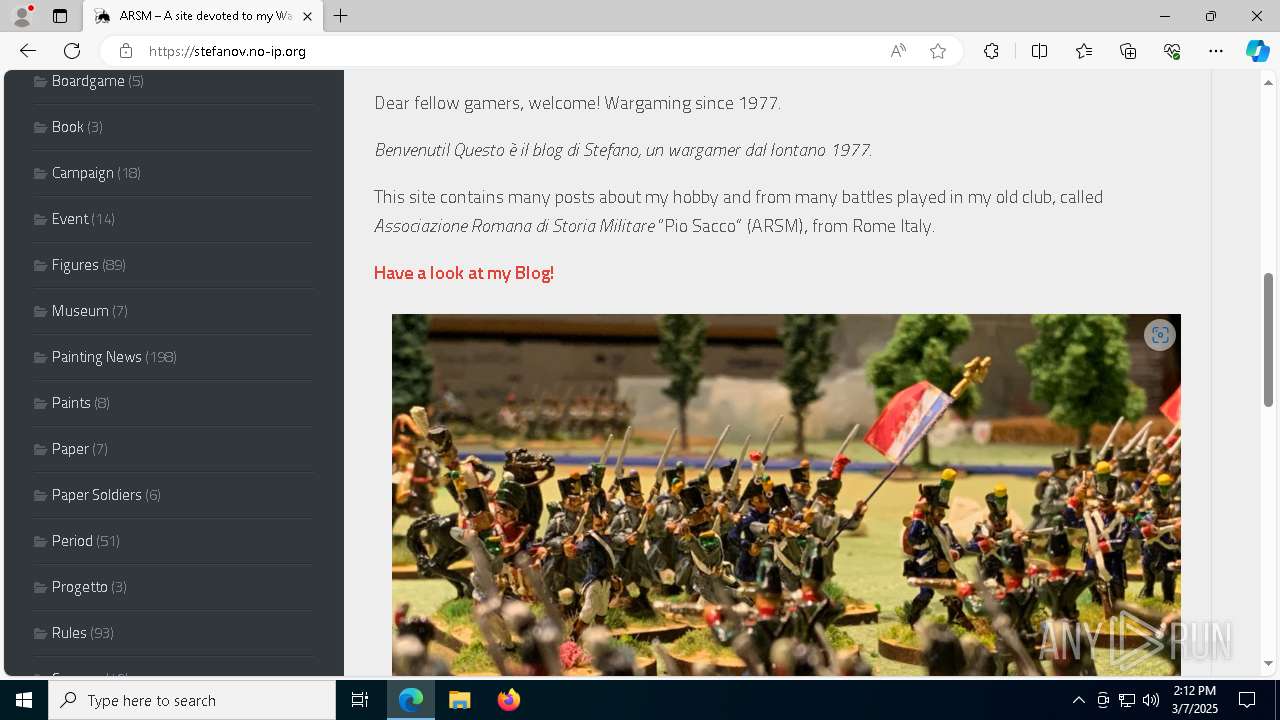Open the Campaign category

(x=83, y=173)
